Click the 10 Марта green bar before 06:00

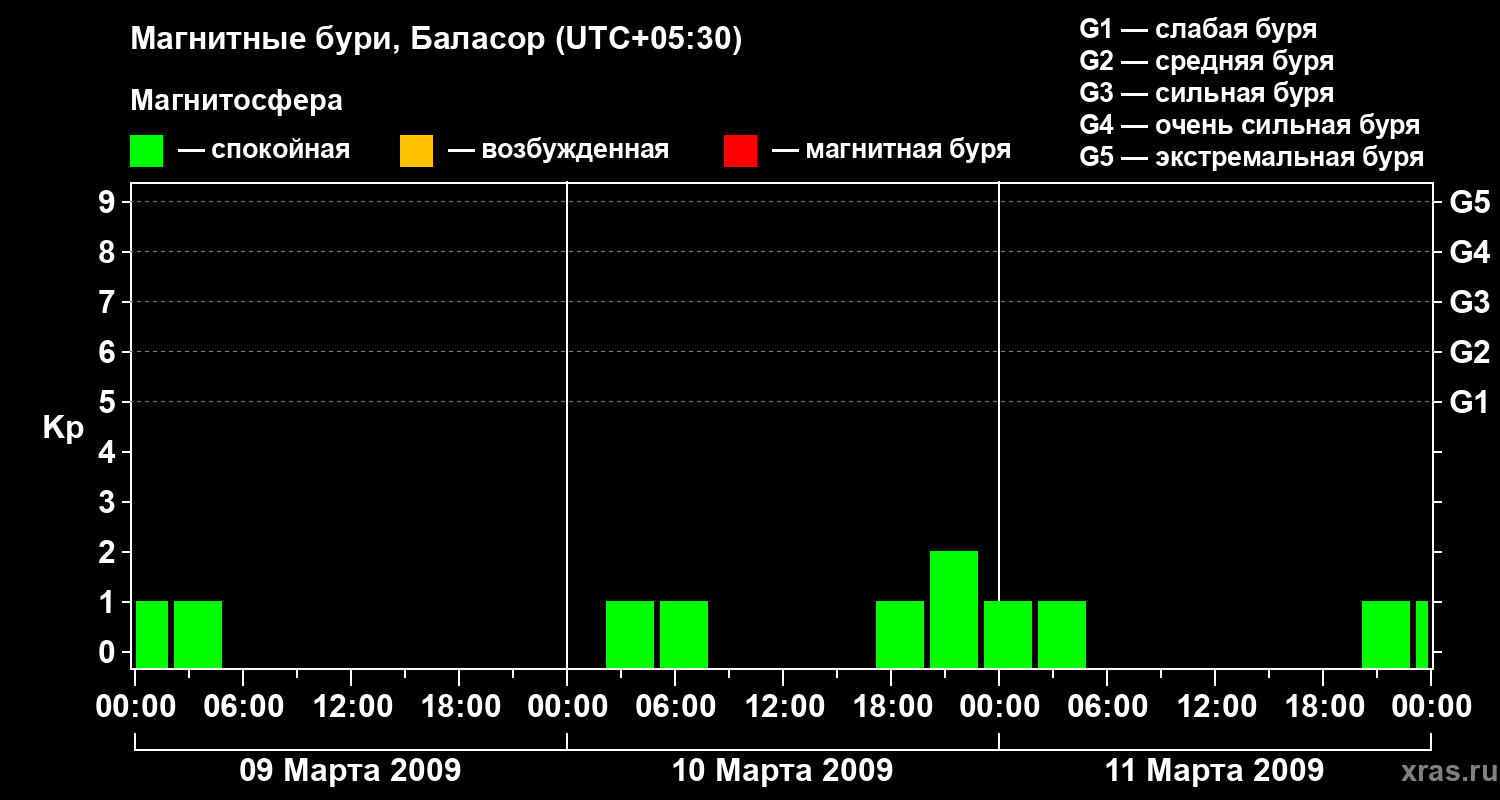point(630,634)
